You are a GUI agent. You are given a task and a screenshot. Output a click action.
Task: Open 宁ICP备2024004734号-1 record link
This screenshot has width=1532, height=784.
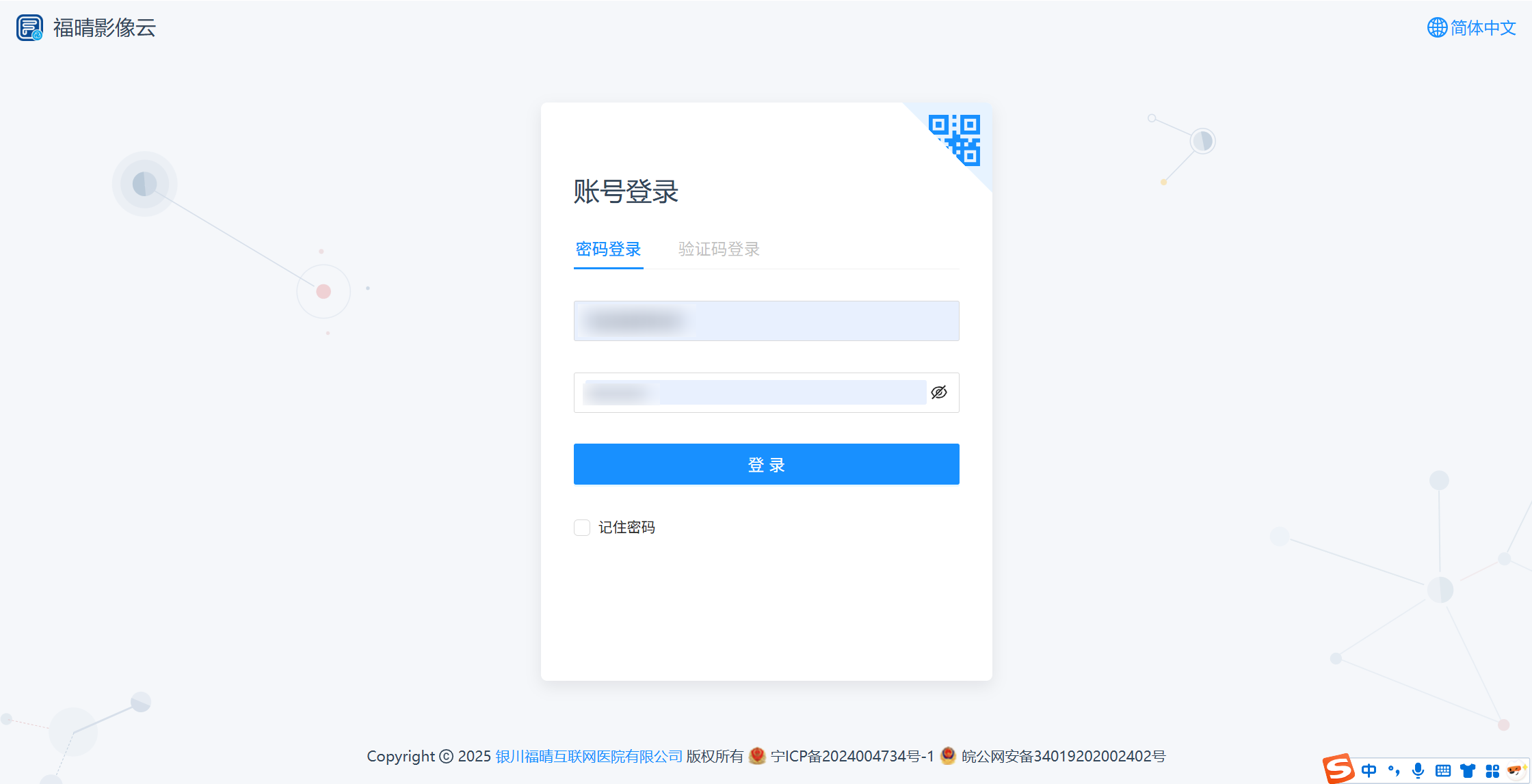click(852, 757)
